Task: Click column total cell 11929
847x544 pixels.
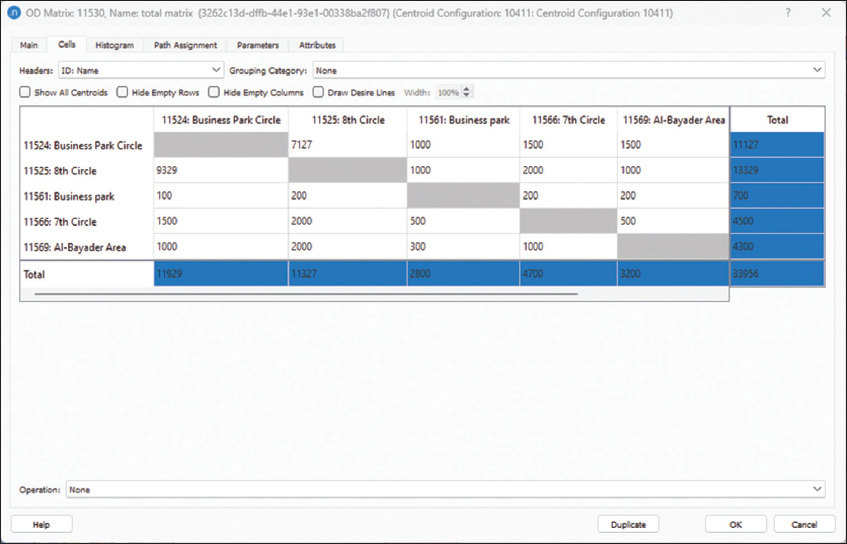Action: (x=221, y=274)
